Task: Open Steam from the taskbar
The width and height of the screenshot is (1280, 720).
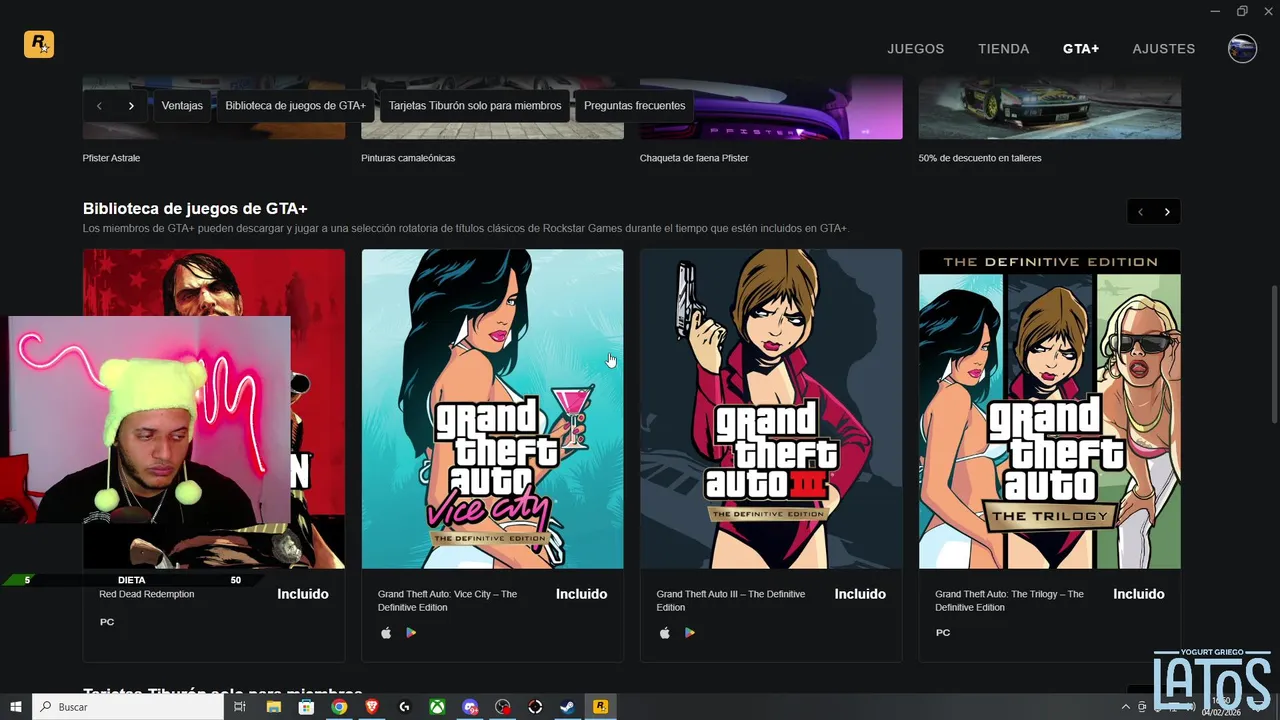Action: (567, 707)
